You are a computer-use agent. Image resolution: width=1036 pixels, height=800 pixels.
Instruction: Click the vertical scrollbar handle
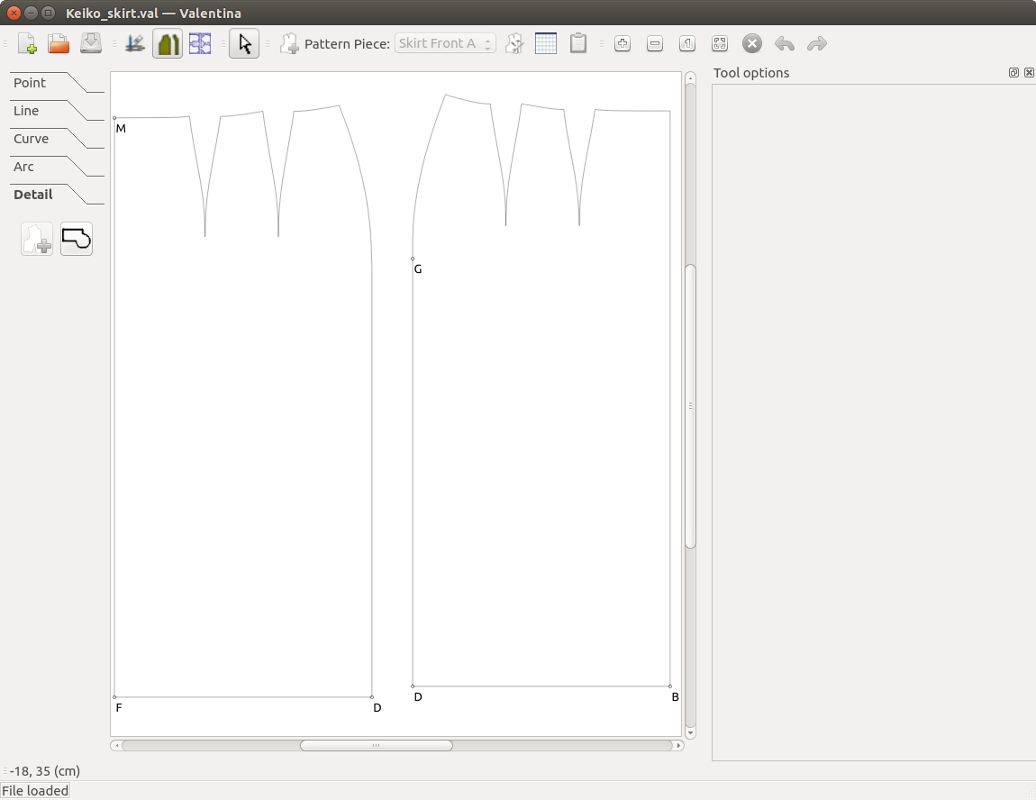[x=690, y=406]
